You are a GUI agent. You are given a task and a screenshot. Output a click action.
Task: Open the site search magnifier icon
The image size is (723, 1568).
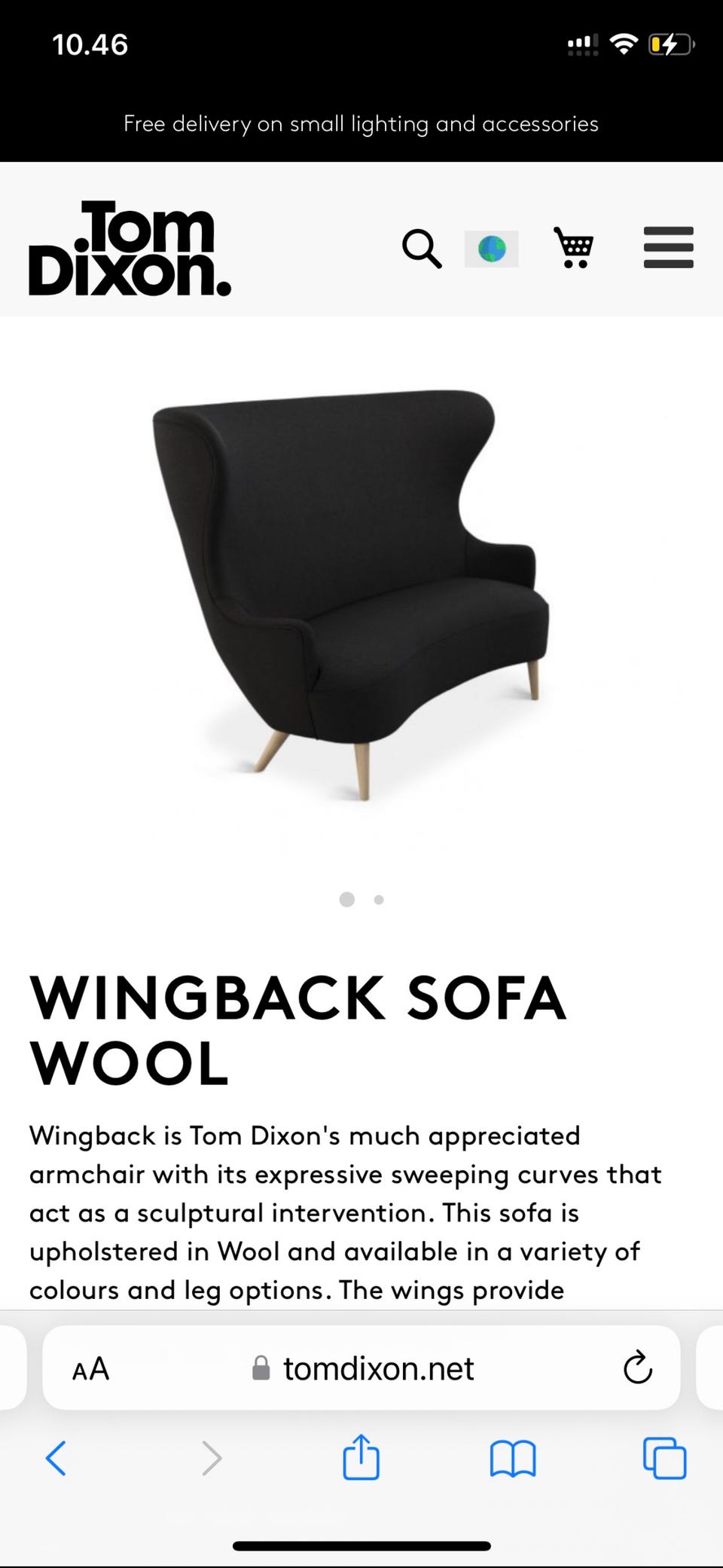[422, 249]
